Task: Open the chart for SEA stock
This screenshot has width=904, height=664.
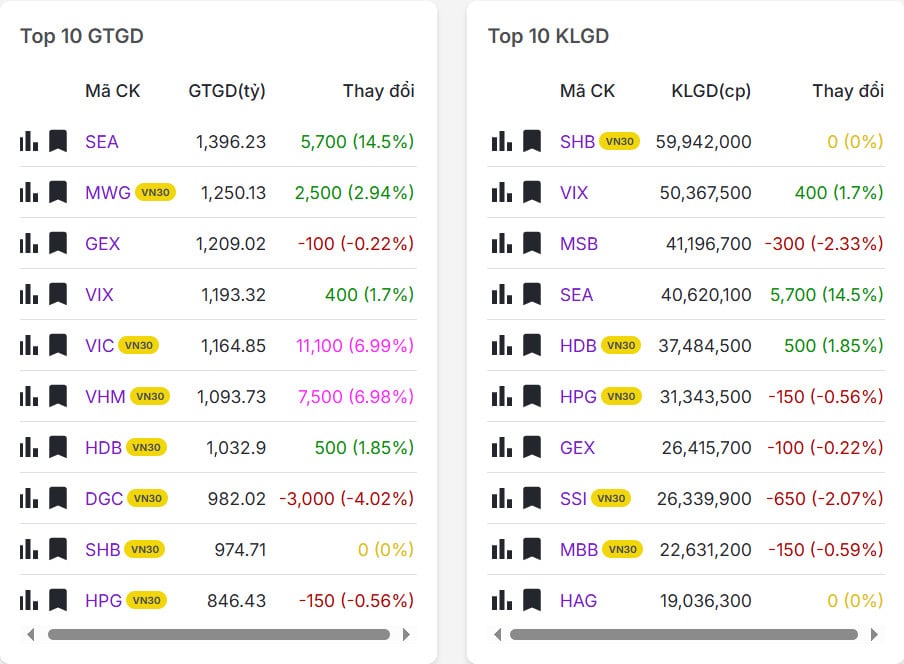Action: (x=28, y=141)
